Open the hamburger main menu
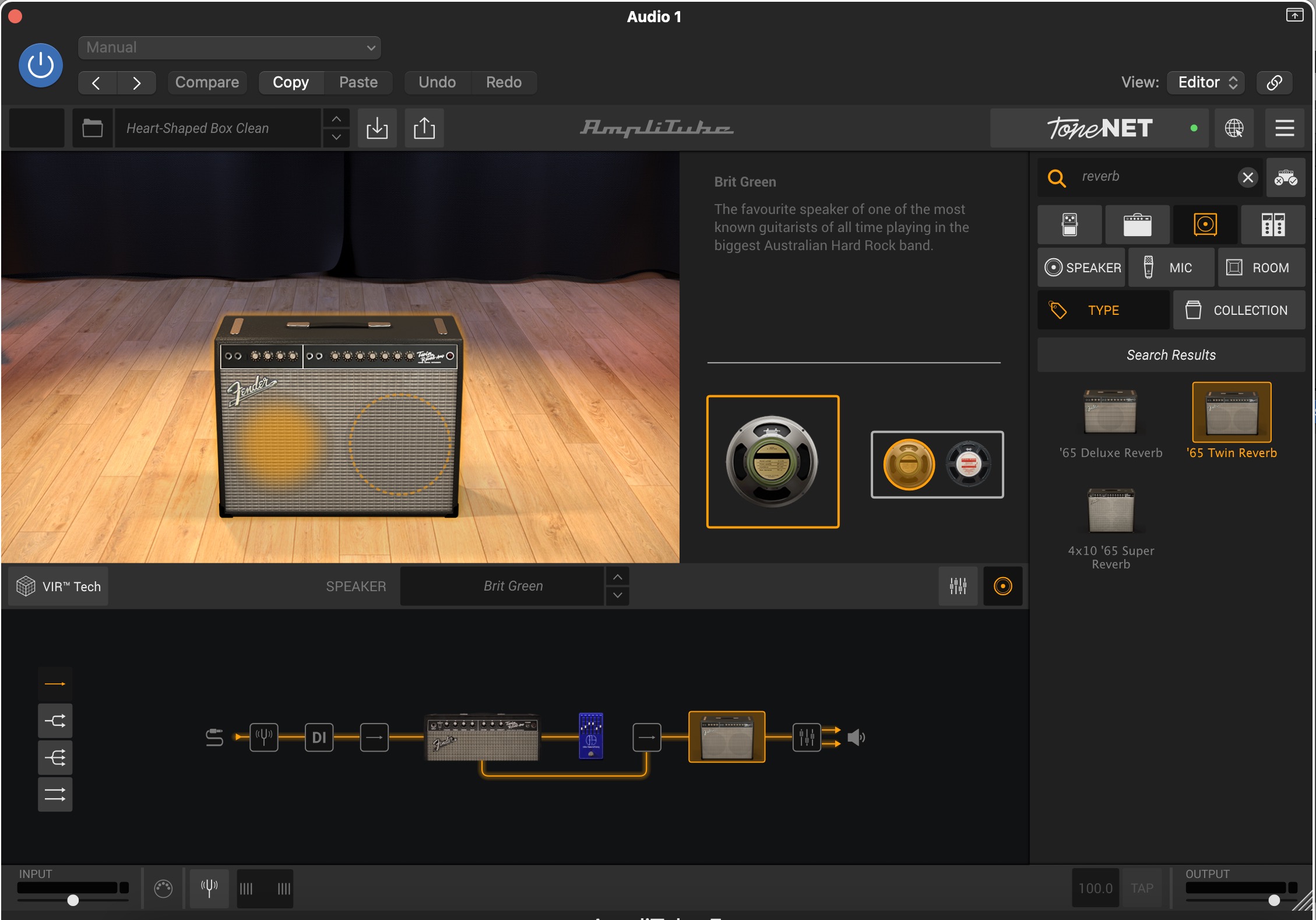The height and width of the screenshot is (920, 1316). tap(1285, 128)
